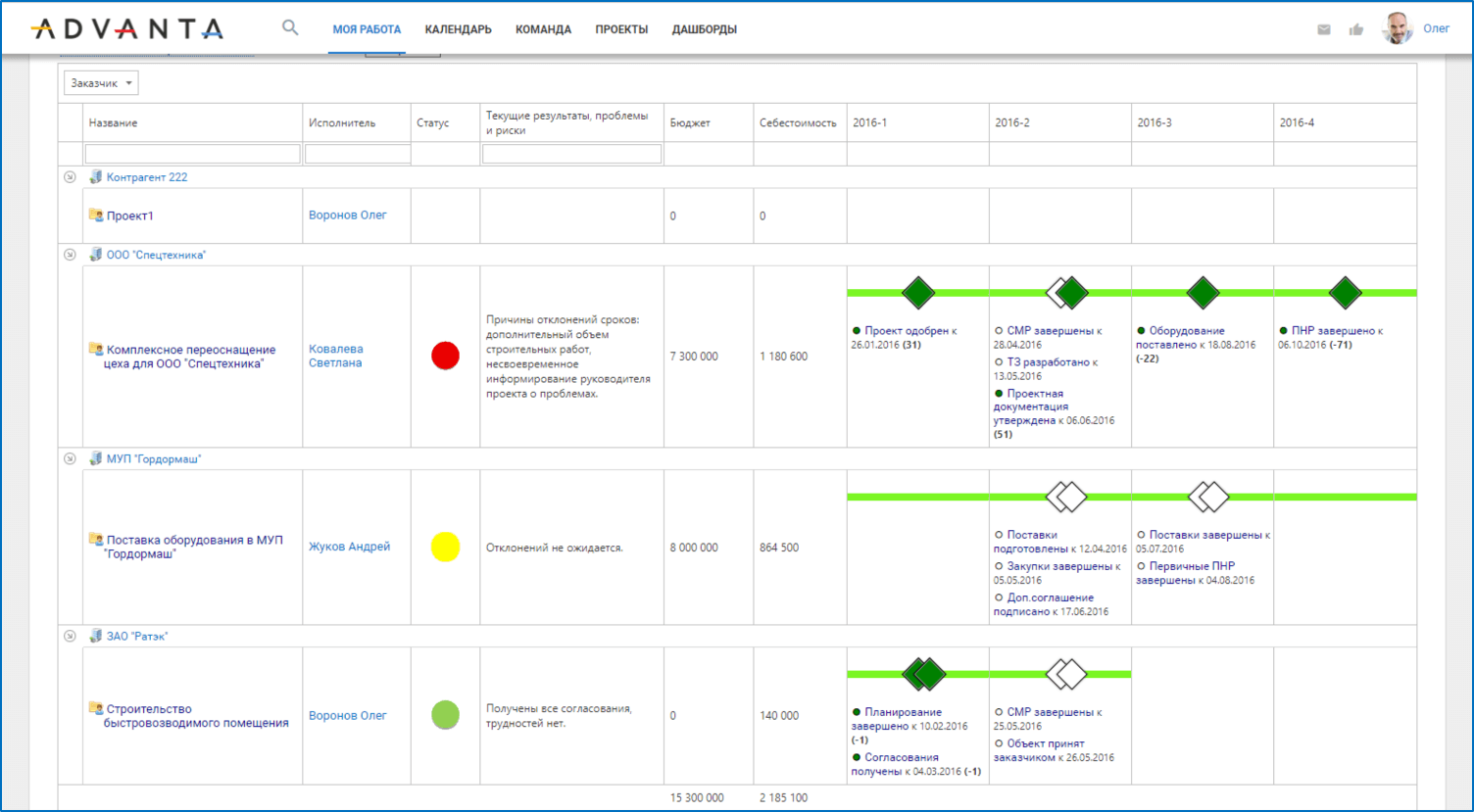Open the Дашборды tab
Image resolution: width=1474 pixels, height=812 pixels.
[704, 29]
